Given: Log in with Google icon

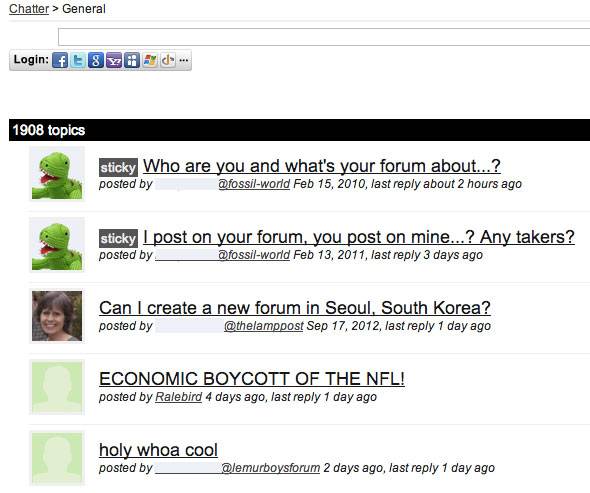Looking at the screenshot, I should pyautogui.click(x=96, y=60).
